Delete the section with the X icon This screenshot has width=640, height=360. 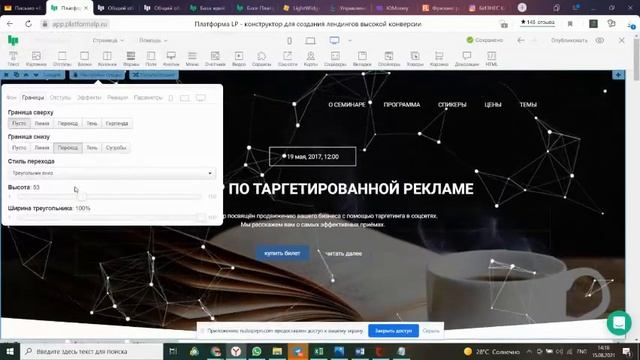7,75
